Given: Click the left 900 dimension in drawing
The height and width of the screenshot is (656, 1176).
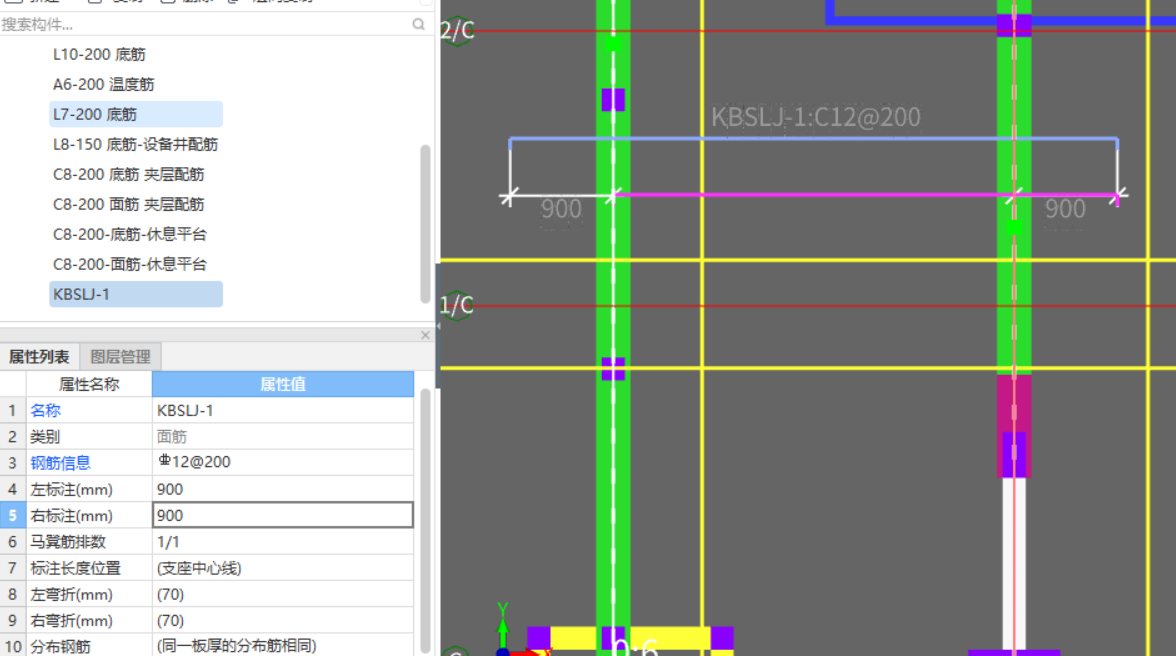Looking at the screenshot, I should click(x=561, y=209).
